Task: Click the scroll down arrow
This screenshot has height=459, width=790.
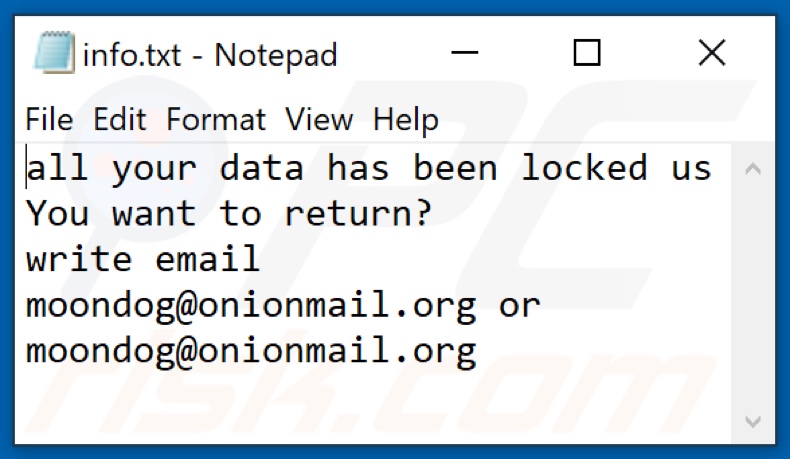Action: (754, 420)
